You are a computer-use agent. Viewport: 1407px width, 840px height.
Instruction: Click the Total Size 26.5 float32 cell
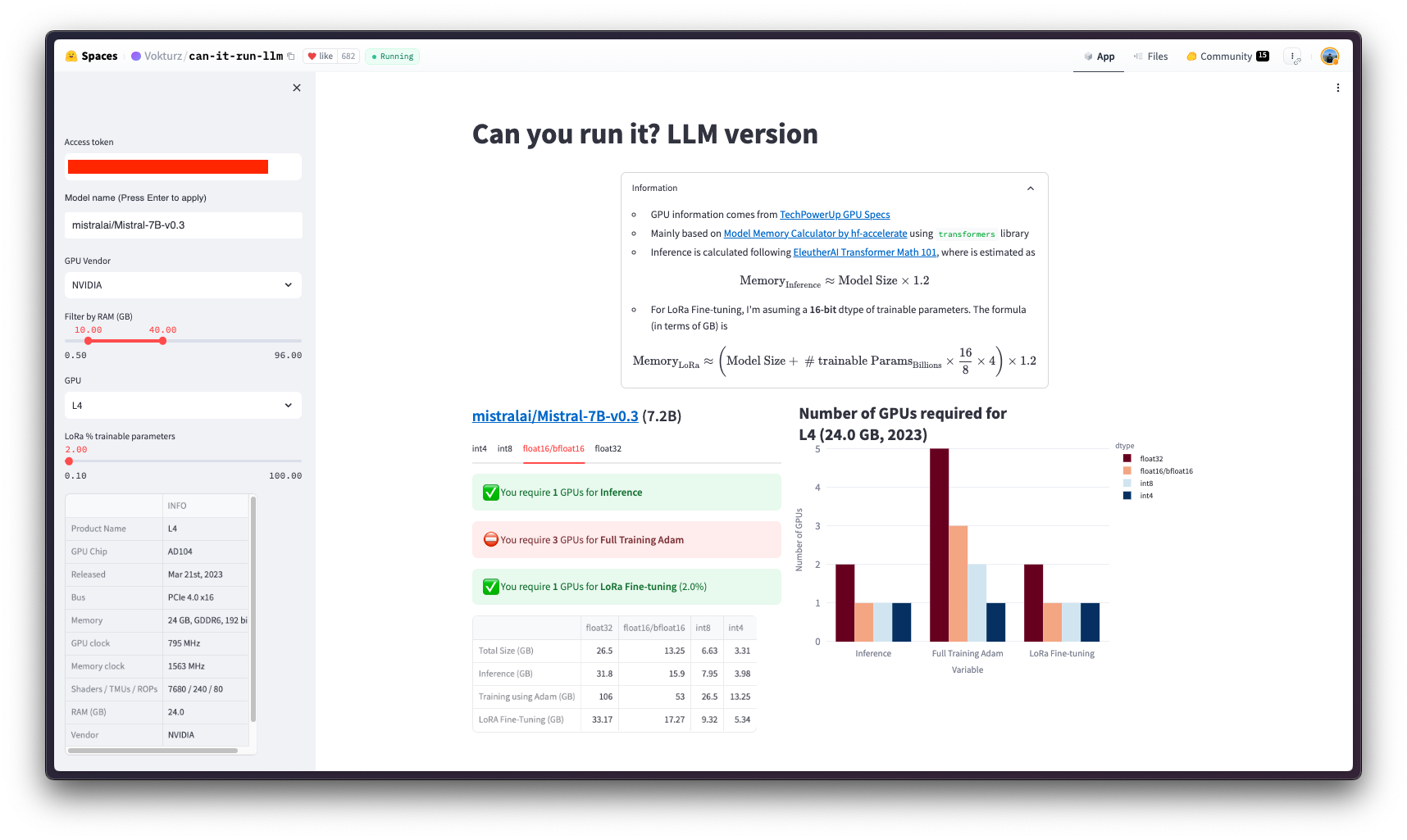pos(599,651)
